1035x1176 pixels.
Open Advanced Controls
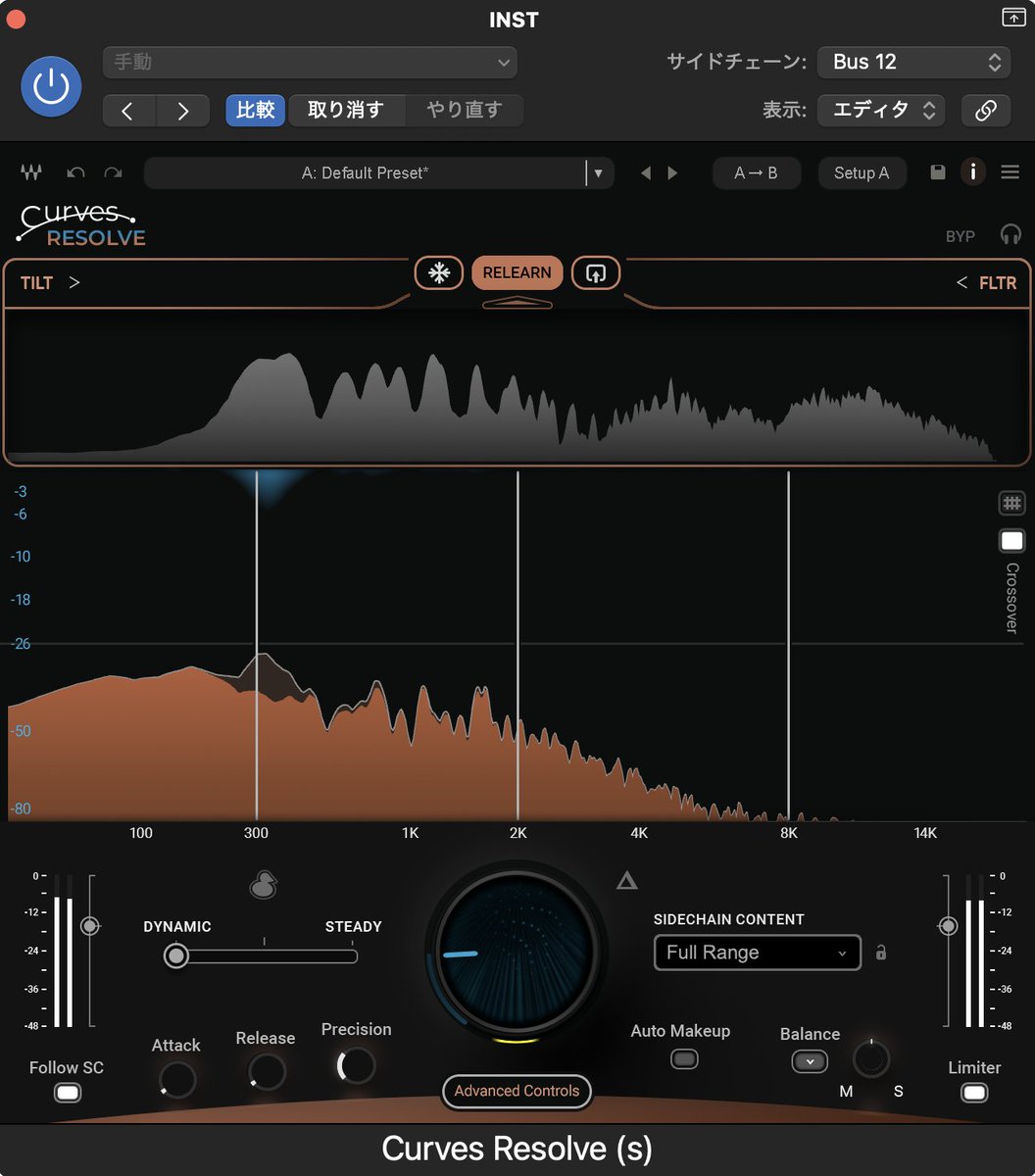517,1091
